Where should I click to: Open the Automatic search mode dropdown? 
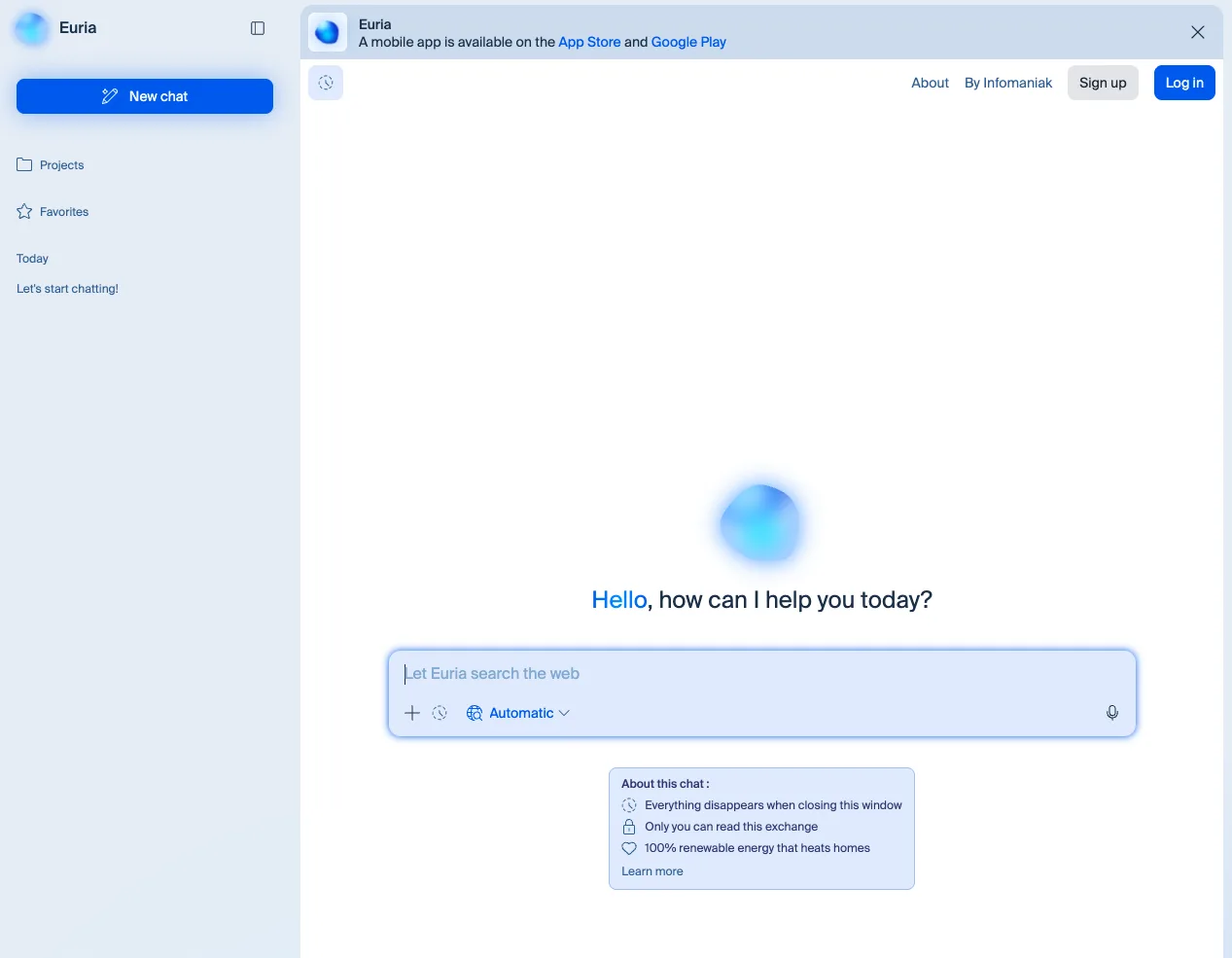point(525,713)
